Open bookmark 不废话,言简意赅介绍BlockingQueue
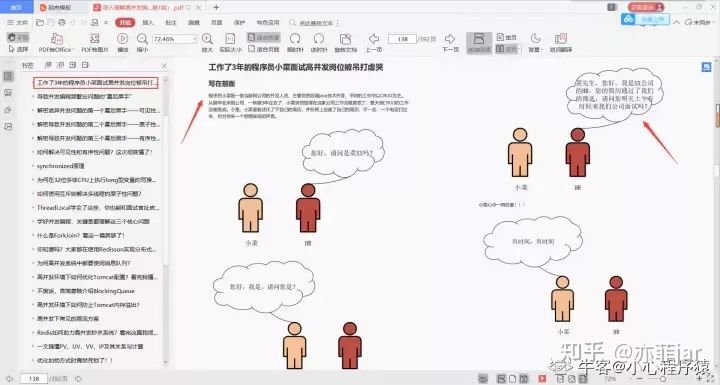Screen dimensions: 720x385 [x=86, y=291]
